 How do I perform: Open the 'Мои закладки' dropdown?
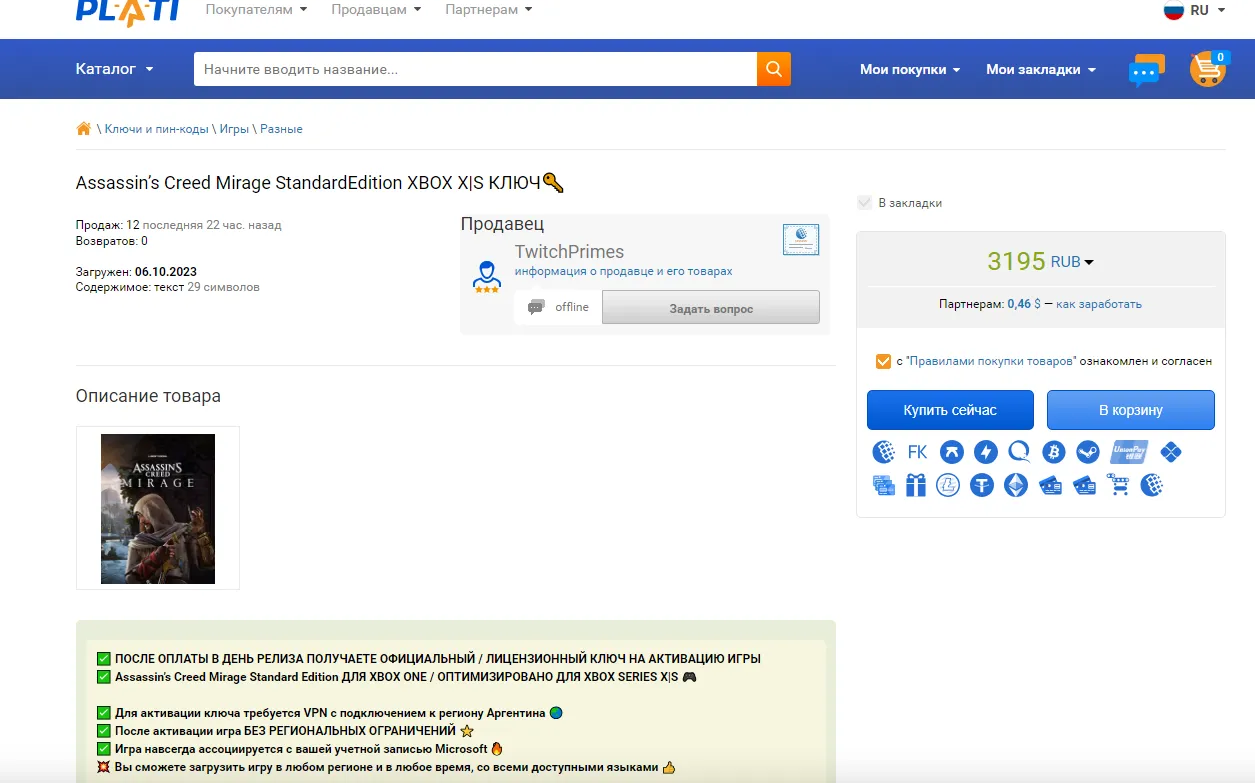1041,69
